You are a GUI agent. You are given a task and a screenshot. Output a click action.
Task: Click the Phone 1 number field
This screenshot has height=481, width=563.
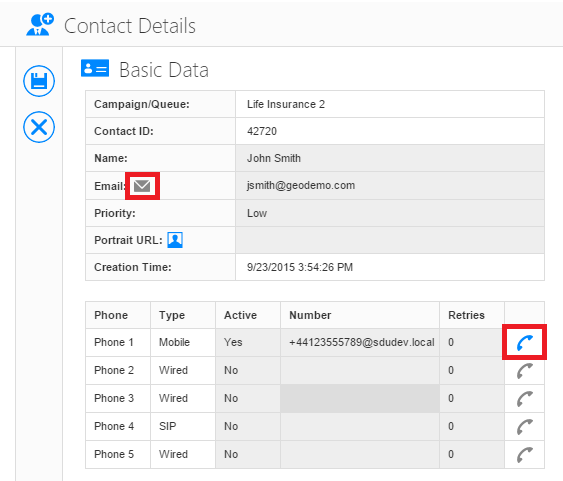(x=360, y=342)
